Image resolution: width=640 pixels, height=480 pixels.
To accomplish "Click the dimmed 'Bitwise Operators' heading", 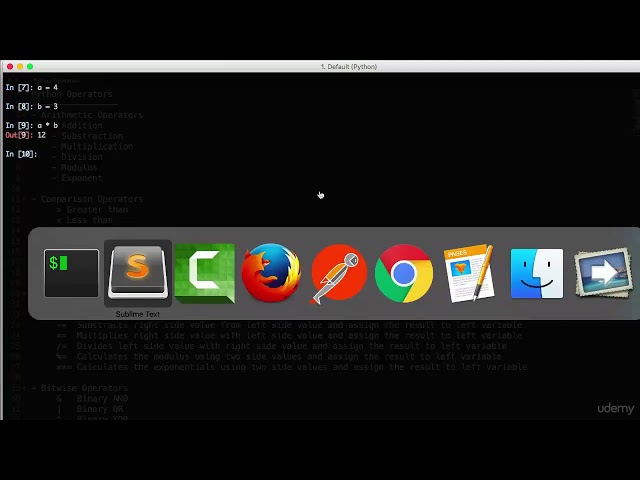I will pyautogui.click(x=84, y=388).
